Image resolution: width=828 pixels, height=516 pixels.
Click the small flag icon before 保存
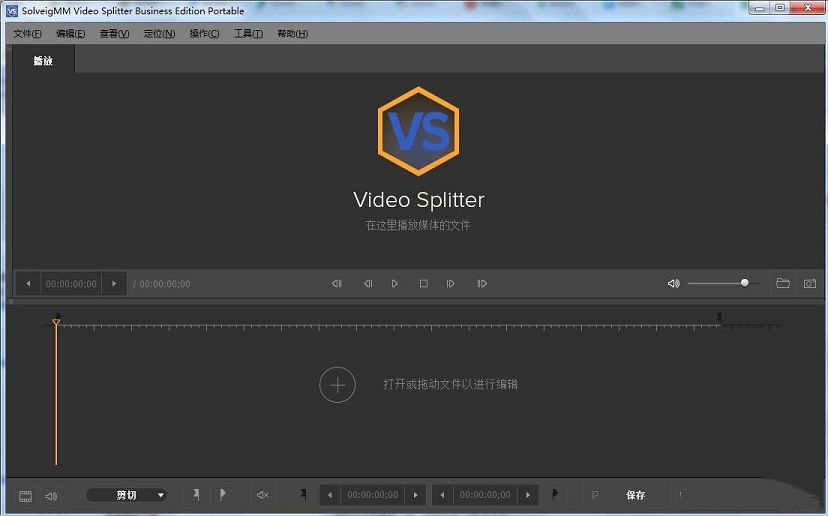tap(595, 495)
